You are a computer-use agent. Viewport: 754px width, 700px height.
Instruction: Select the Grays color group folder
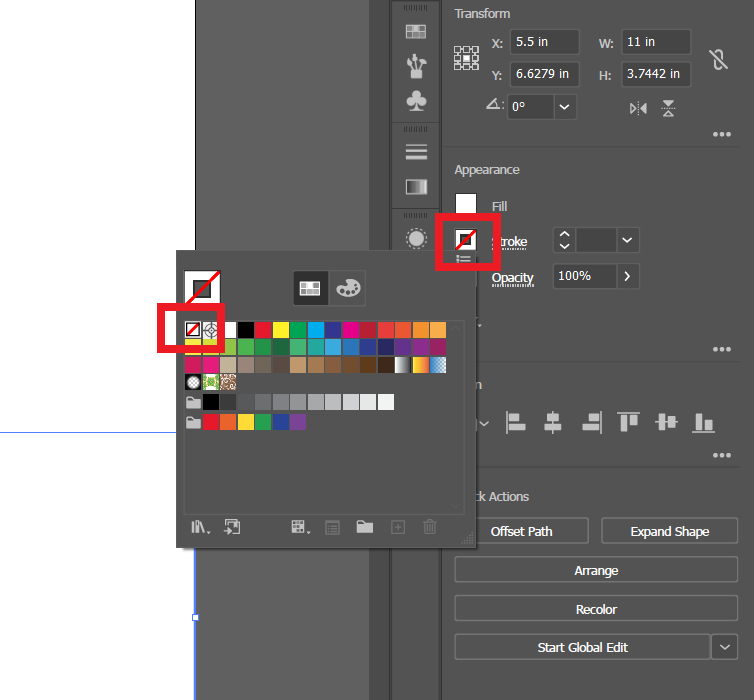click(193, 402)
